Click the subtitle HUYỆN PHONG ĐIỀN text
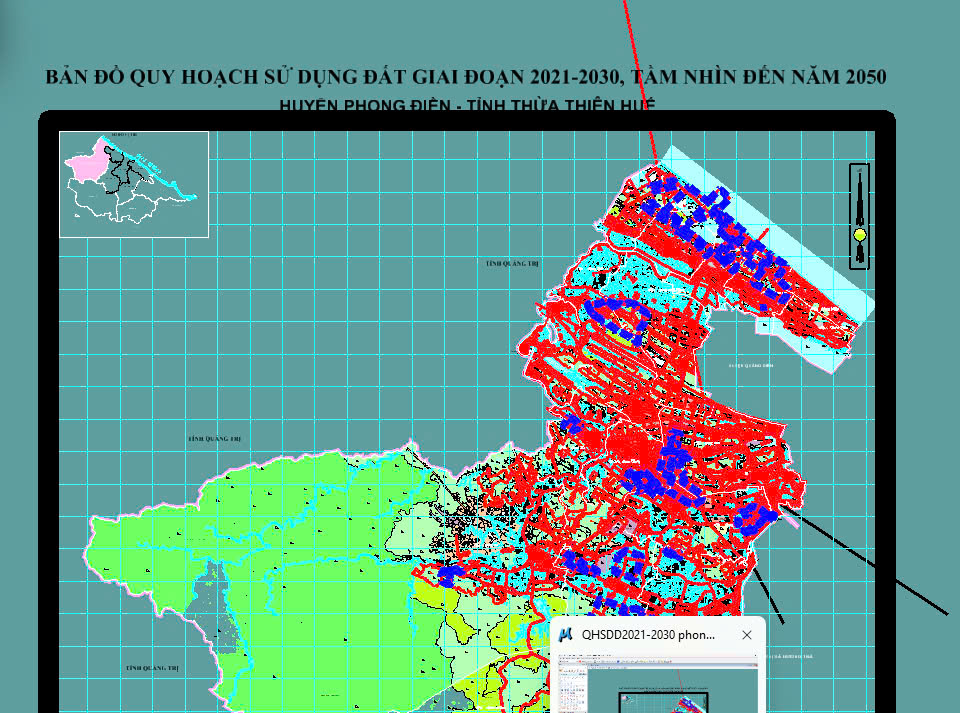 point(466,105)
